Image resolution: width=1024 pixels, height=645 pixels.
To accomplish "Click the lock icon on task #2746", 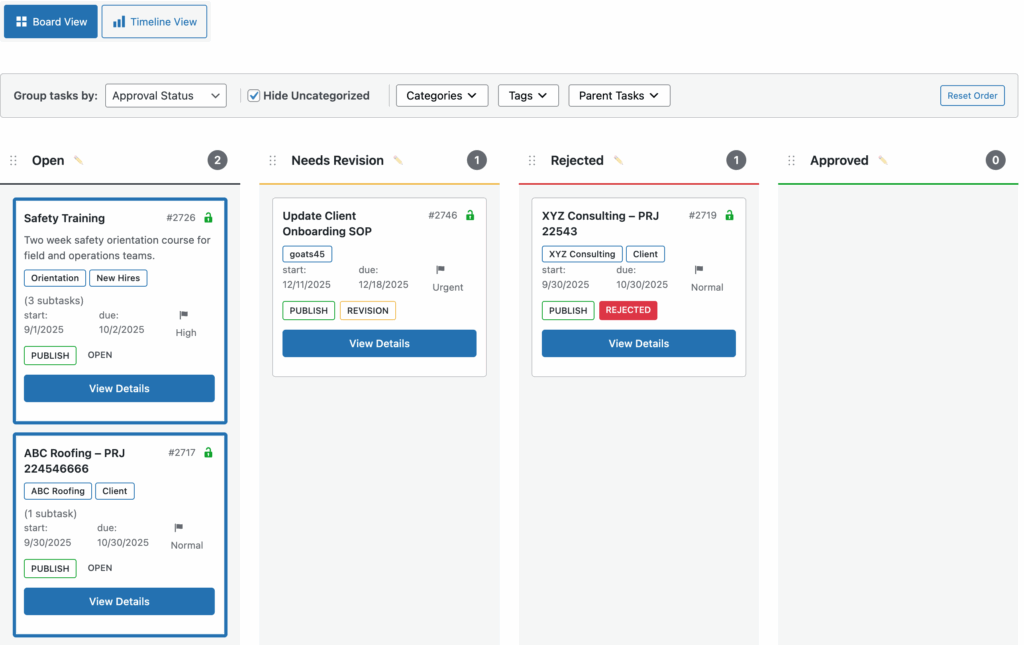I will point(470,216).
